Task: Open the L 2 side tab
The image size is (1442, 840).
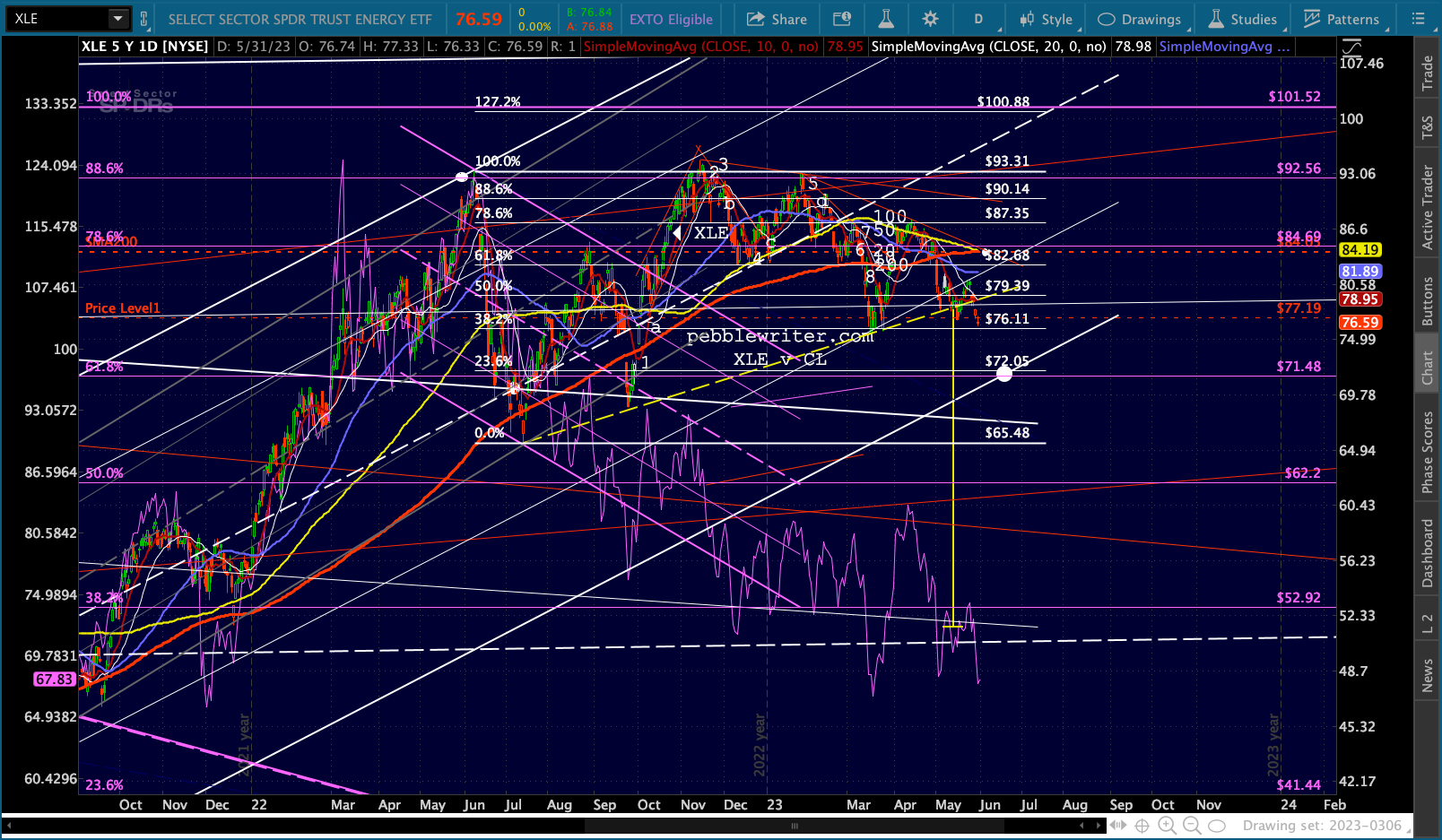Action: [x=1428, y=624]
